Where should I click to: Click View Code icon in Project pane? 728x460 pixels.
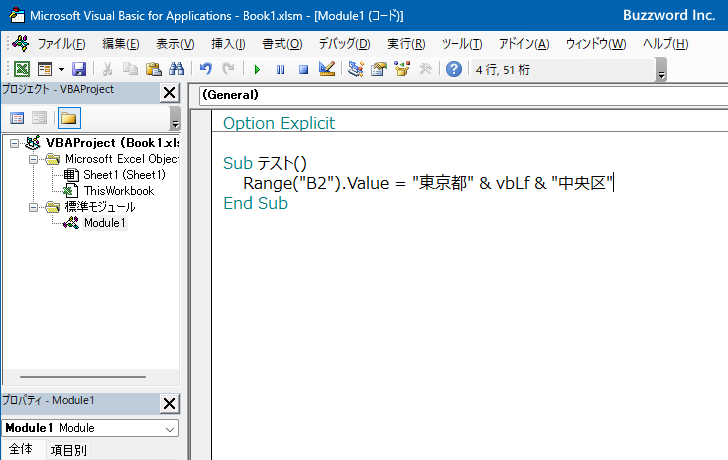[17, 118]
